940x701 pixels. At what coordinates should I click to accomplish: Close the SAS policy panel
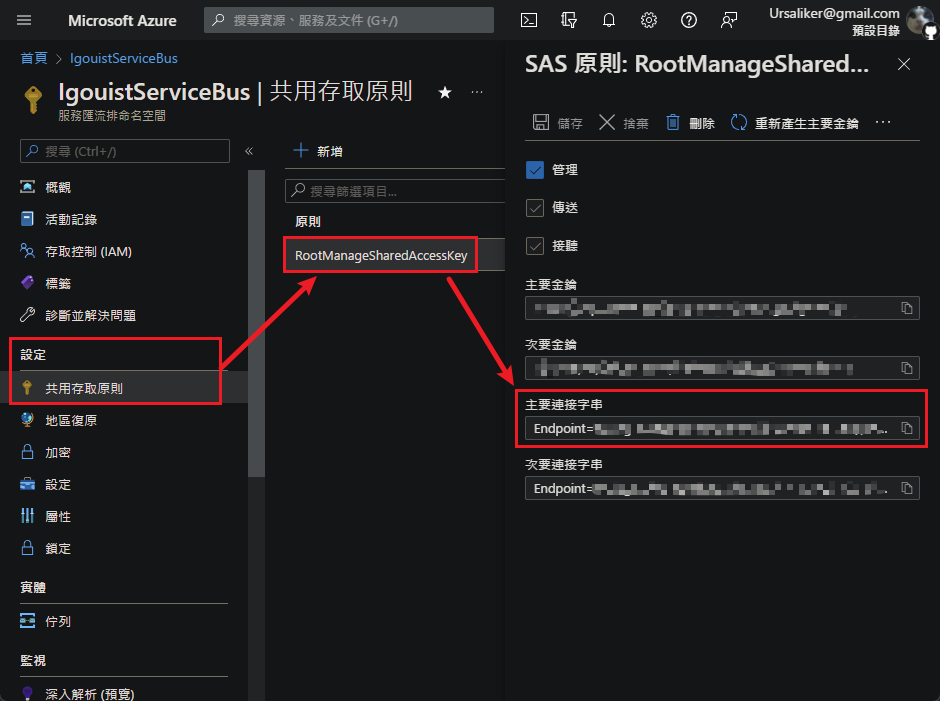pos(904,64)
